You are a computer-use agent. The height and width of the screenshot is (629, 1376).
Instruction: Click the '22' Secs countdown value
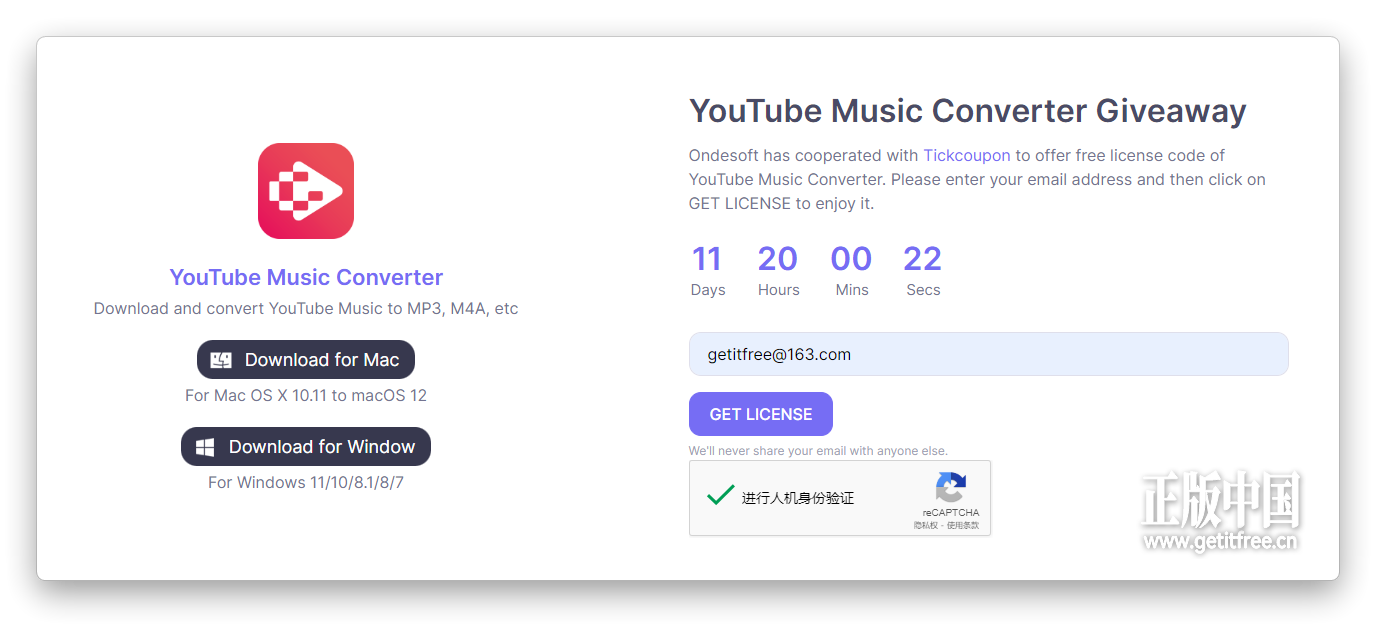click(922, 259)
